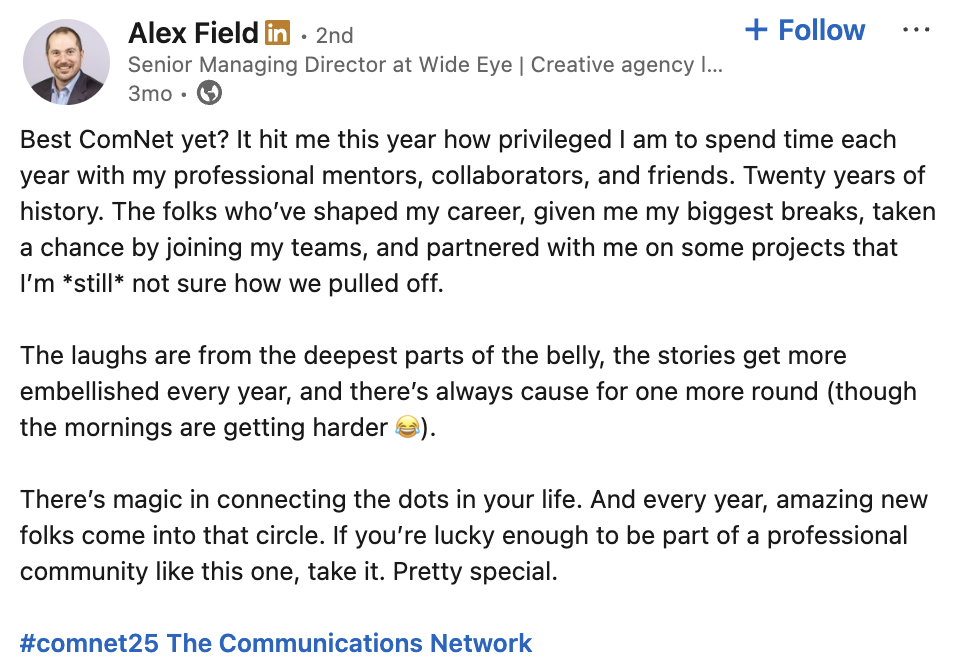
Task: Open the Alex Field name link
Action: click(193, 34)
